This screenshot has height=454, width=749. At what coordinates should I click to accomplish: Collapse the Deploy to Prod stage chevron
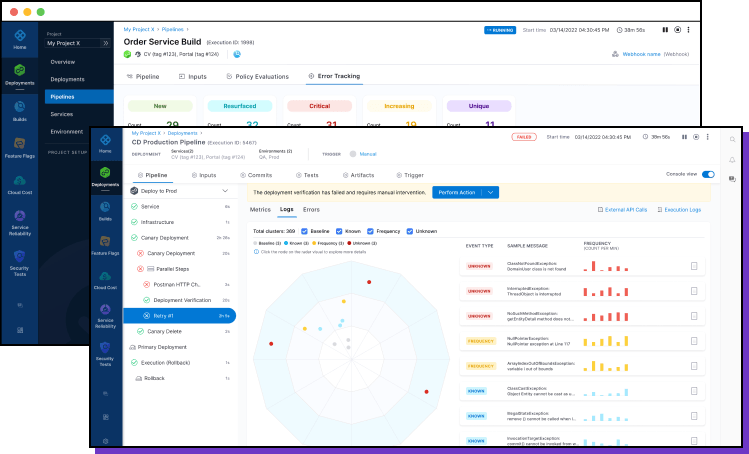223,190
